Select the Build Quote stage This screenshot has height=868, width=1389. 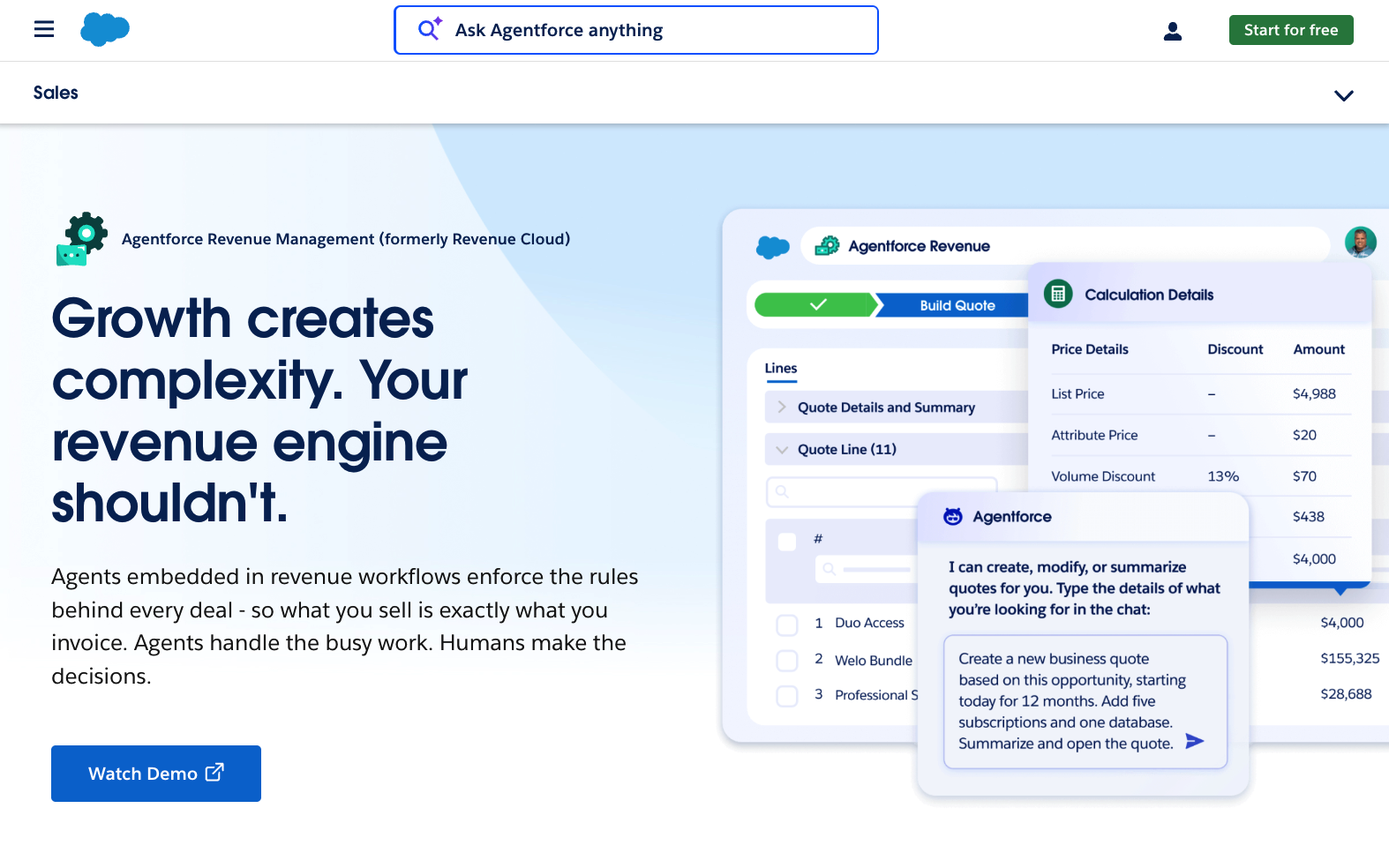click(957, 305)
